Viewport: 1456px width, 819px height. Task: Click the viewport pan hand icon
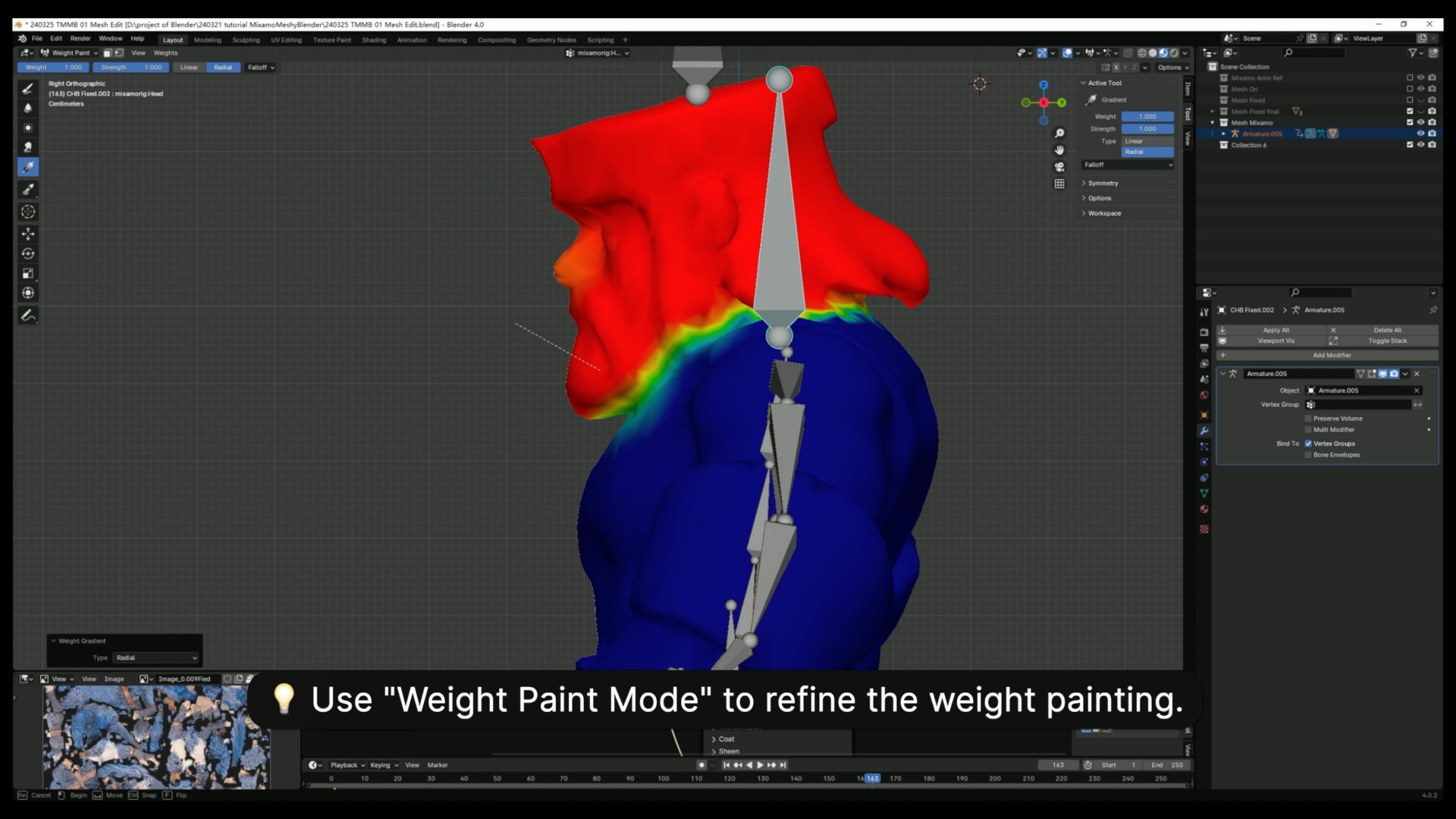1059,150
